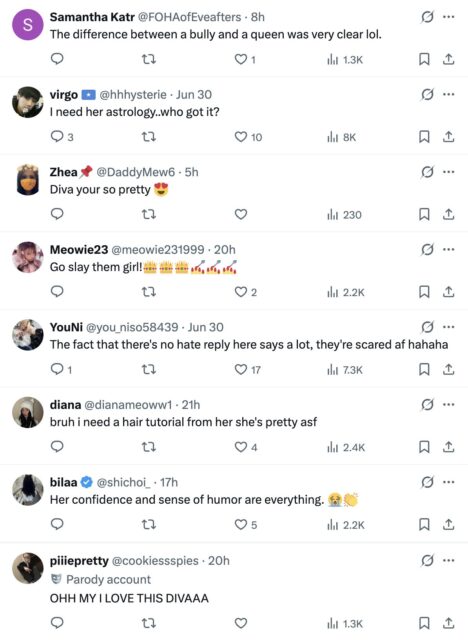Reply to Samantha Katr's tweet
Image resolution: width=468 pixels, height=640 pixels.
tap(57, 59)
